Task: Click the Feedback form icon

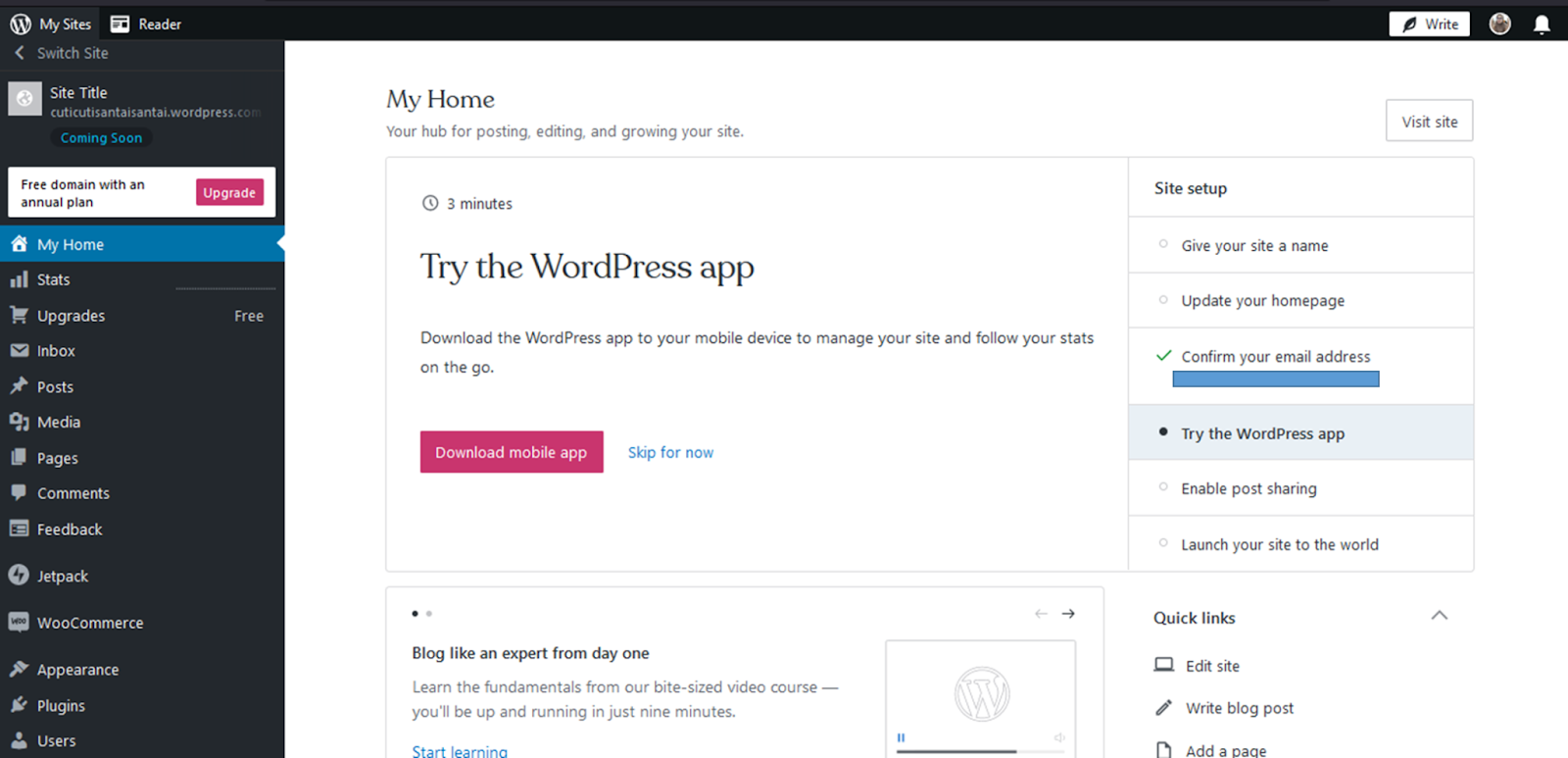Action: click(x=19, y=529)
